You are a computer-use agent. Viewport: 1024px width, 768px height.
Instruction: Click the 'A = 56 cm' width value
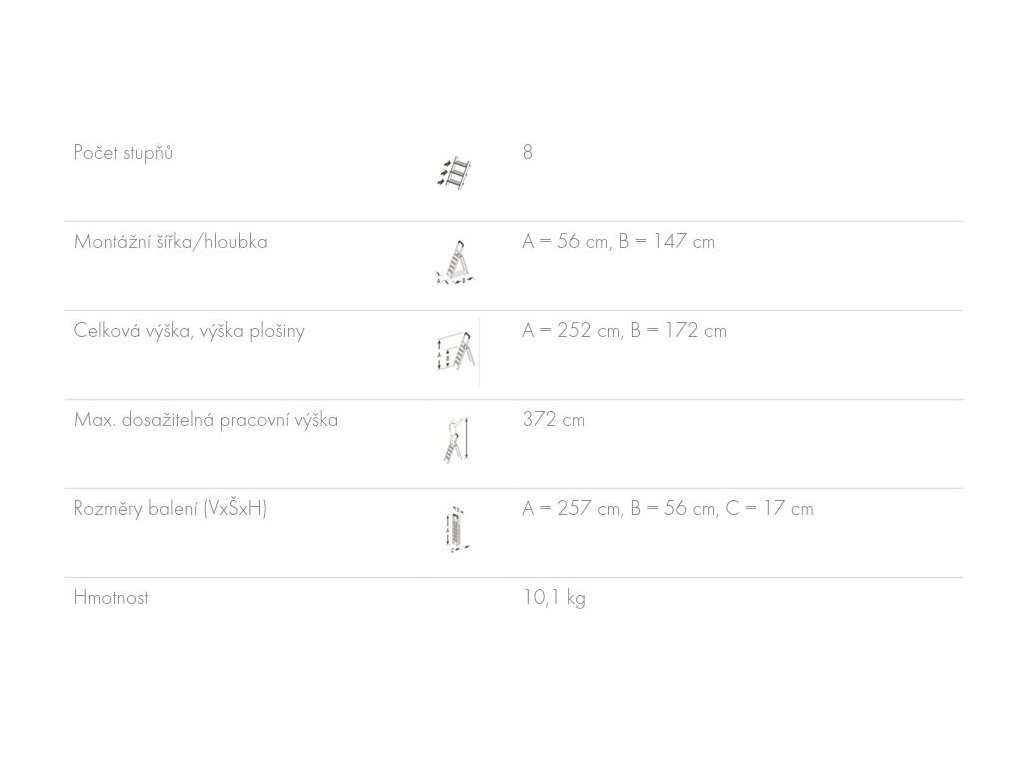(564, 242)
